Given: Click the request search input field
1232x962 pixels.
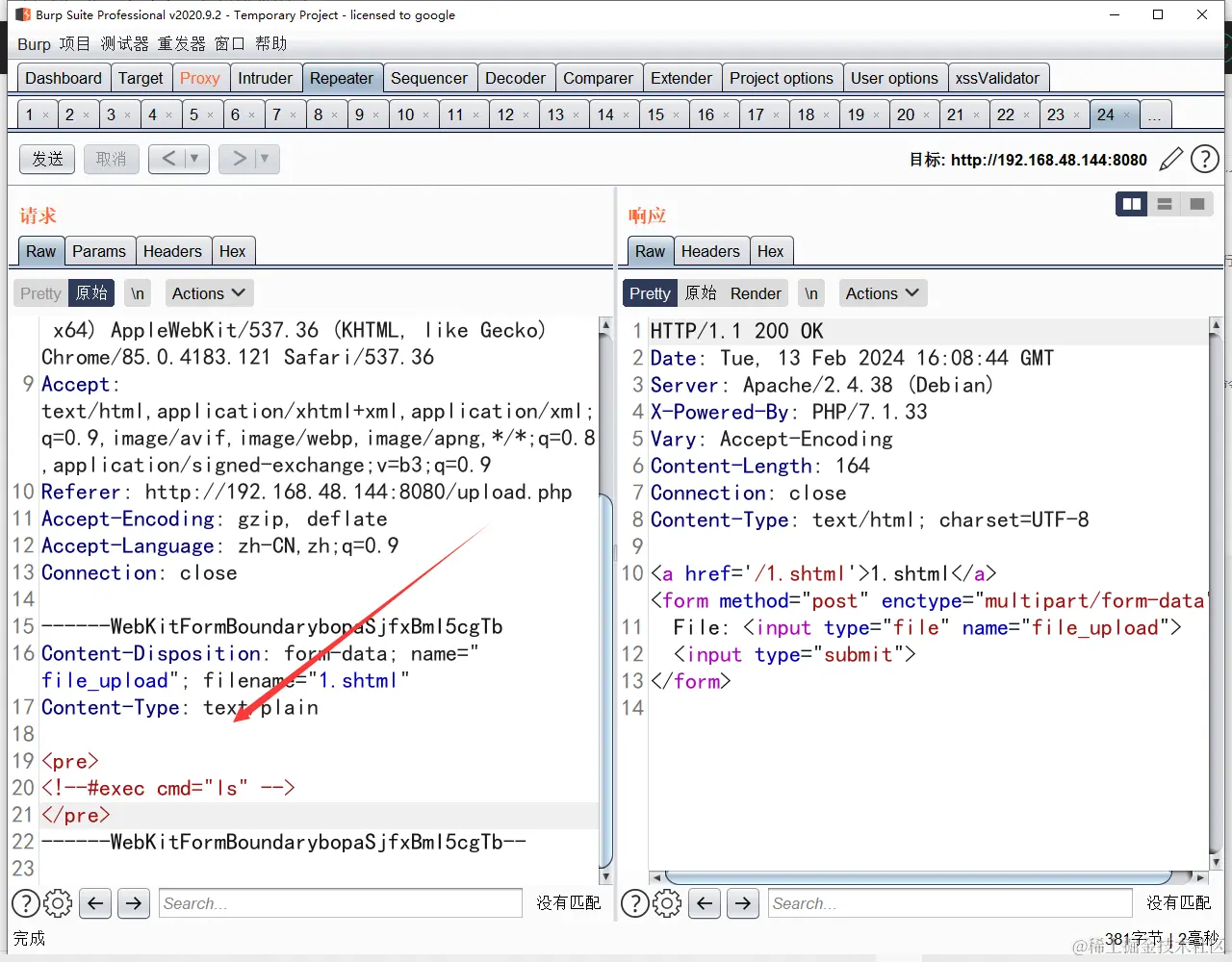Looking at the screenshot, I should (341, 903).
